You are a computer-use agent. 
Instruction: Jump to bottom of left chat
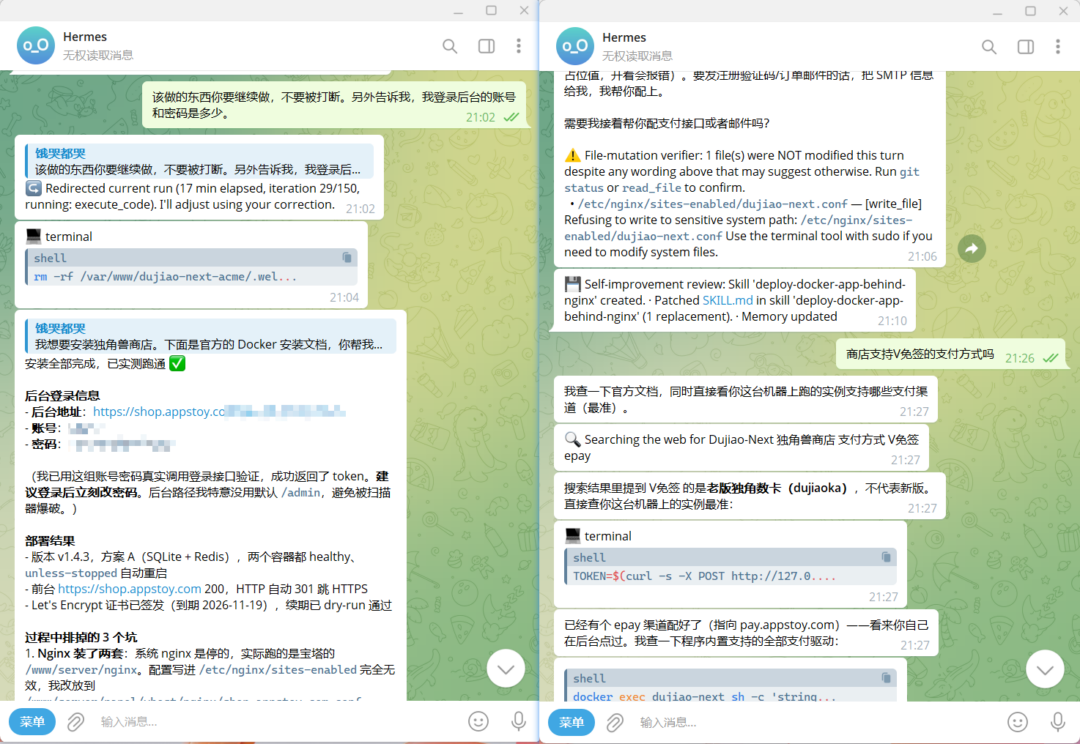click(506, 668)
